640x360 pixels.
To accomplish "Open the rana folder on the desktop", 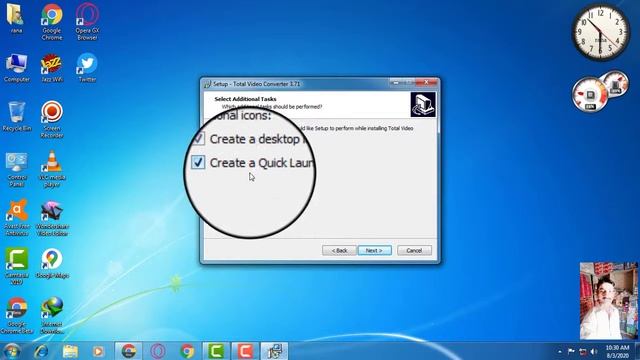I will [16, 18].
